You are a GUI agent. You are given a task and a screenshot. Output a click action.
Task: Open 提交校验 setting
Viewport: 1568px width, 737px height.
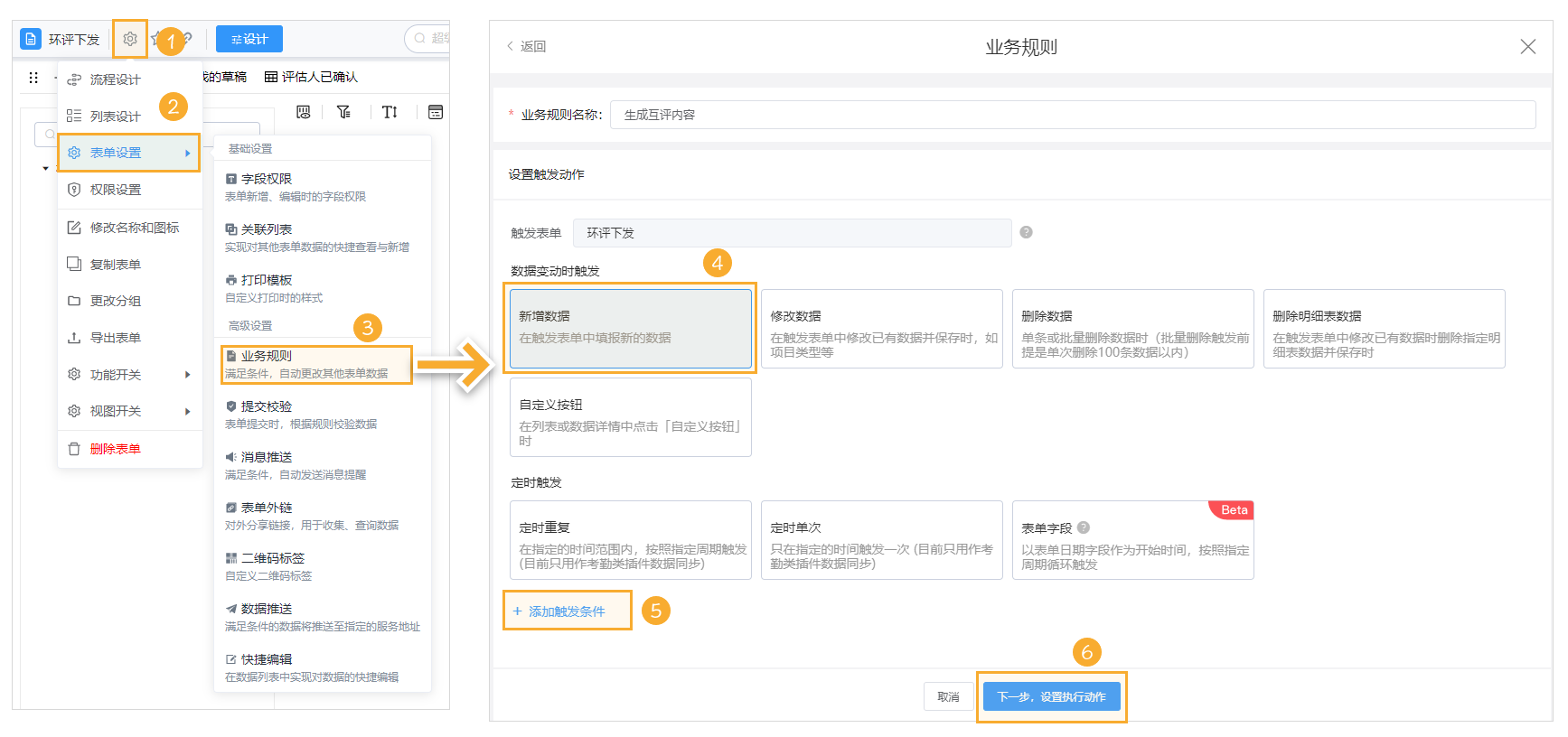point(322,415)
